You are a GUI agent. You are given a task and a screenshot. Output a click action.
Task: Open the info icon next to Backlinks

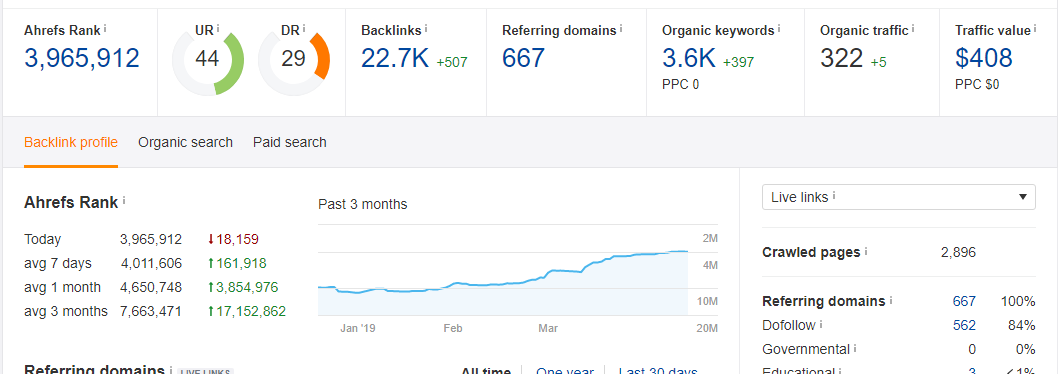[x=426, y=28]
